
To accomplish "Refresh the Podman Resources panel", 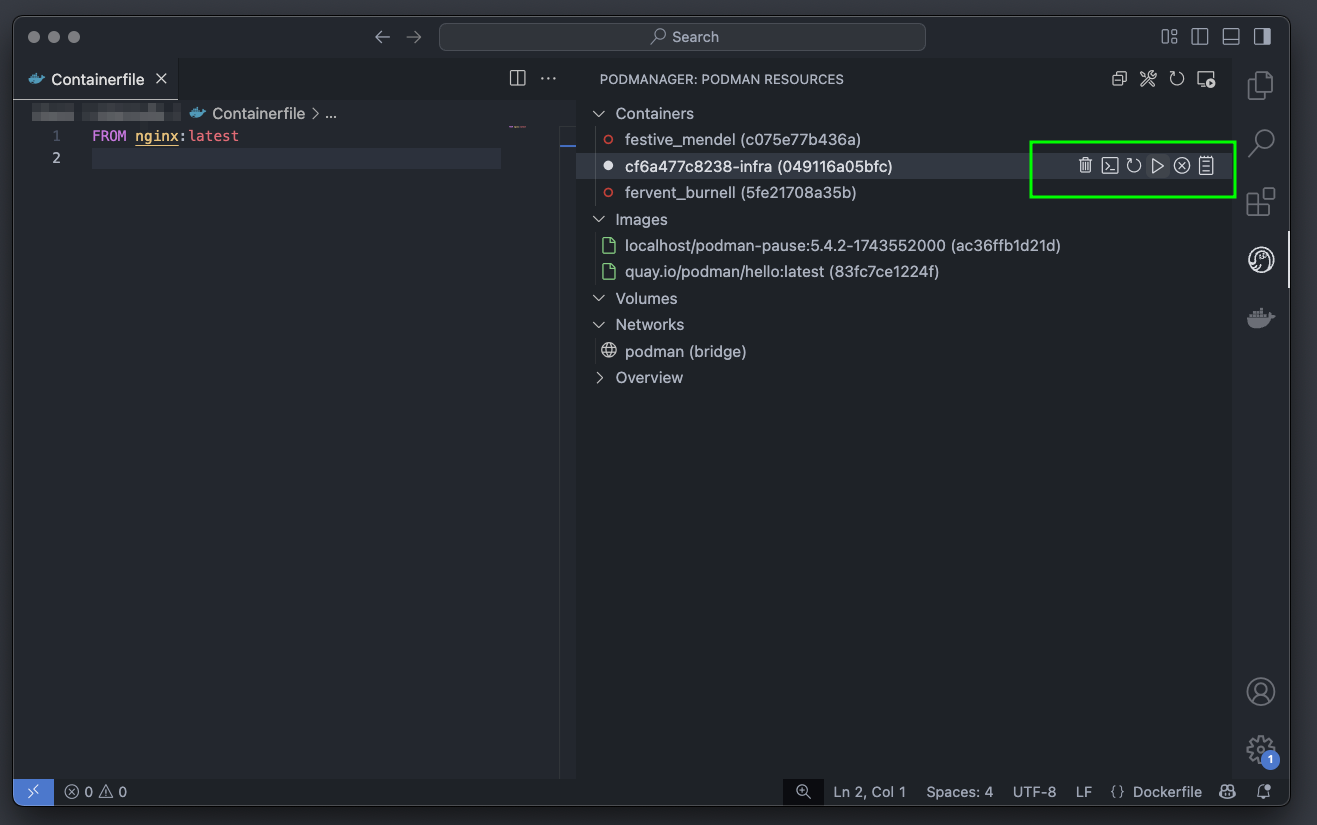I will pos(1177,79).
